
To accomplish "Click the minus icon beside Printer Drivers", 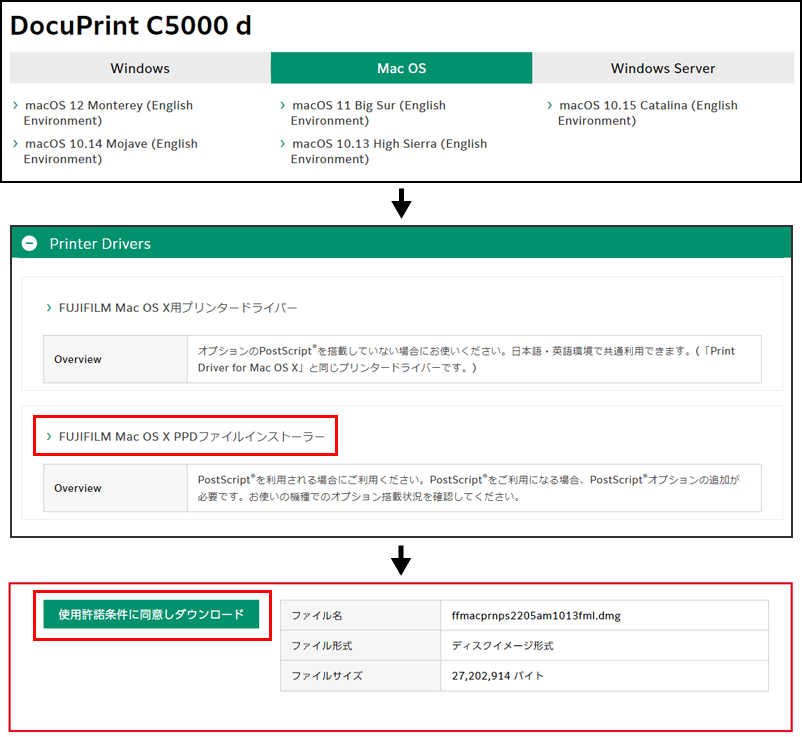I will [x=29, y=243].
